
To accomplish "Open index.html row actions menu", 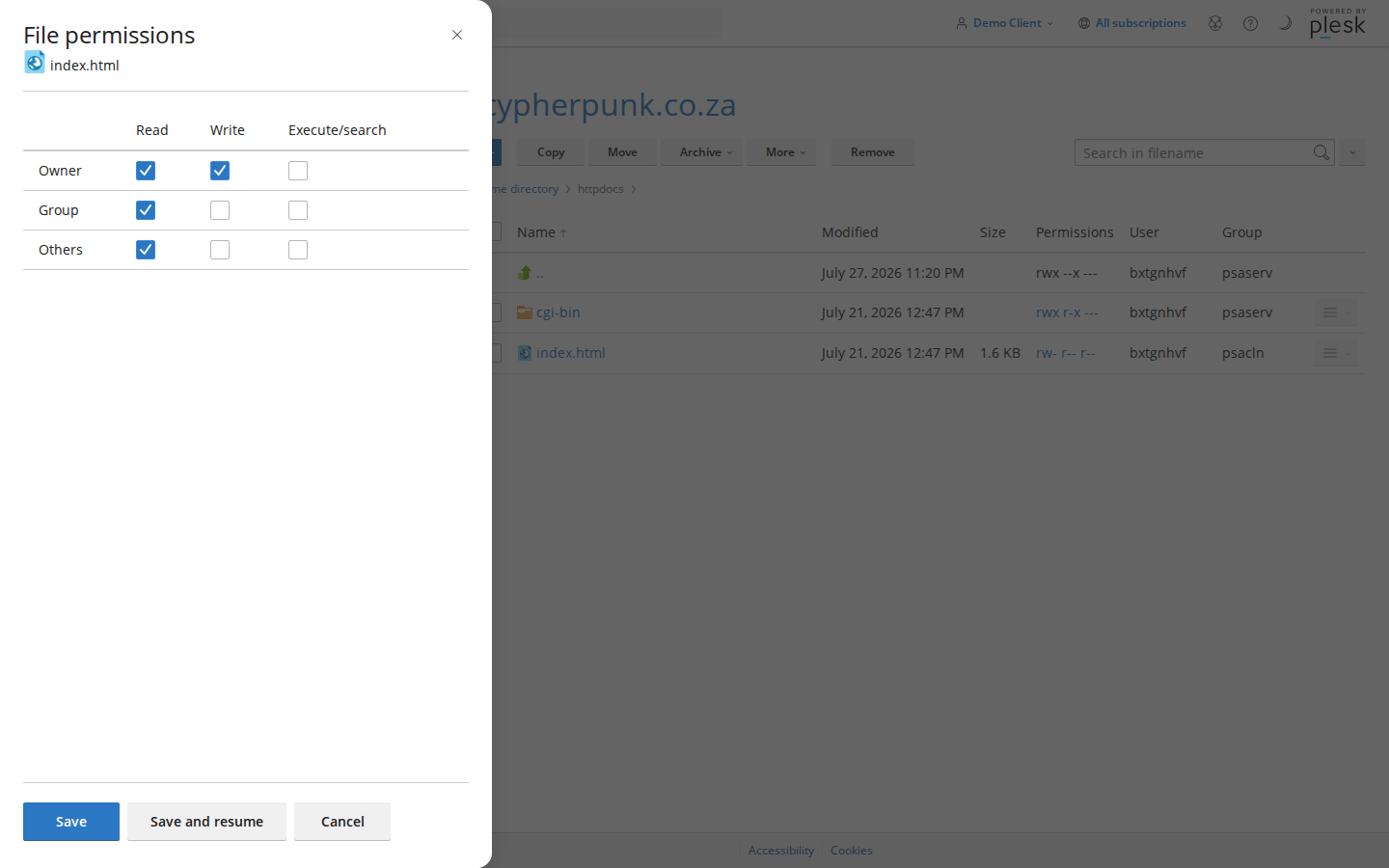I will pos(1336,353).
